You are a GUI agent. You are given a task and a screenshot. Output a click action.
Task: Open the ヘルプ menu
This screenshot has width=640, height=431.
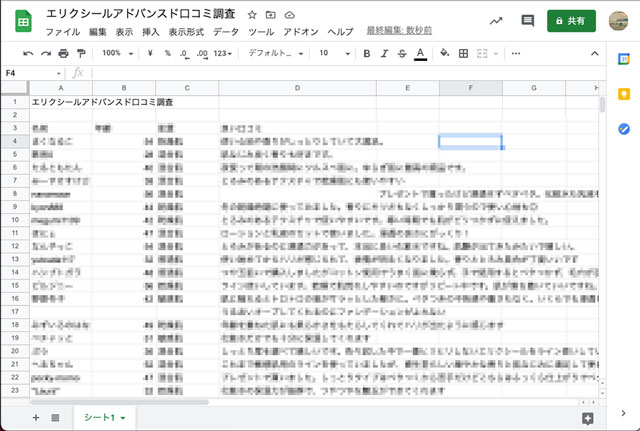(340, 31)
